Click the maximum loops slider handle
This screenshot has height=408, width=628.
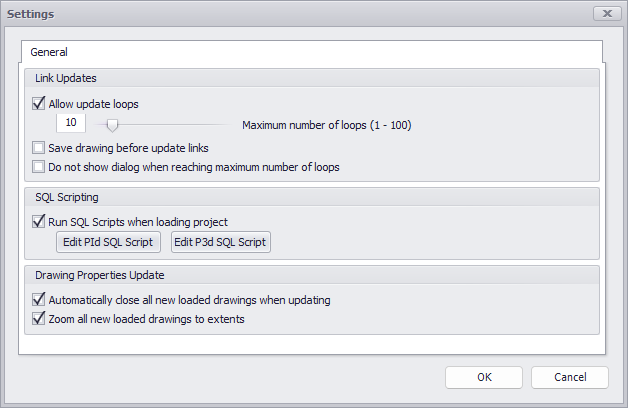click(x=113, y=125)
